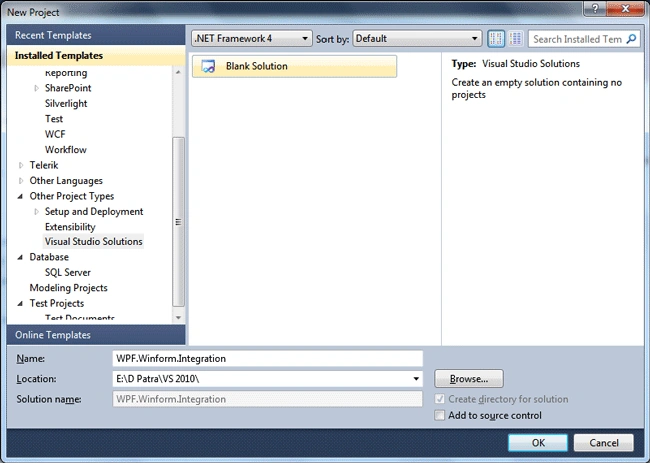Screen dimensions: 650x463
Task: Expand the Setup and Deployment node
Action: point(36,211)
